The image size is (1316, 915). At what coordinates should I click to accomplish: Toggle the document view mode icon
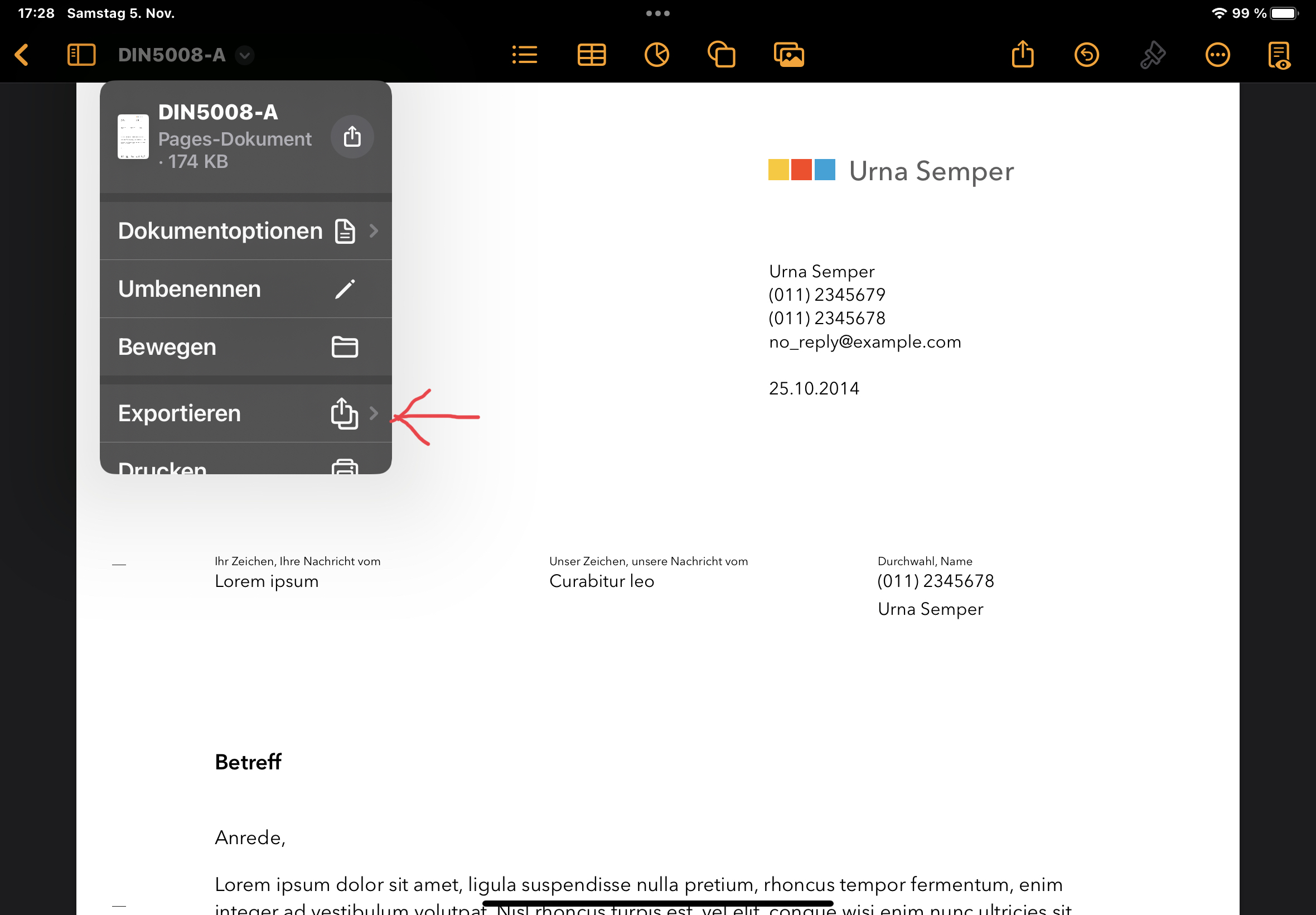coord(1279,55)
